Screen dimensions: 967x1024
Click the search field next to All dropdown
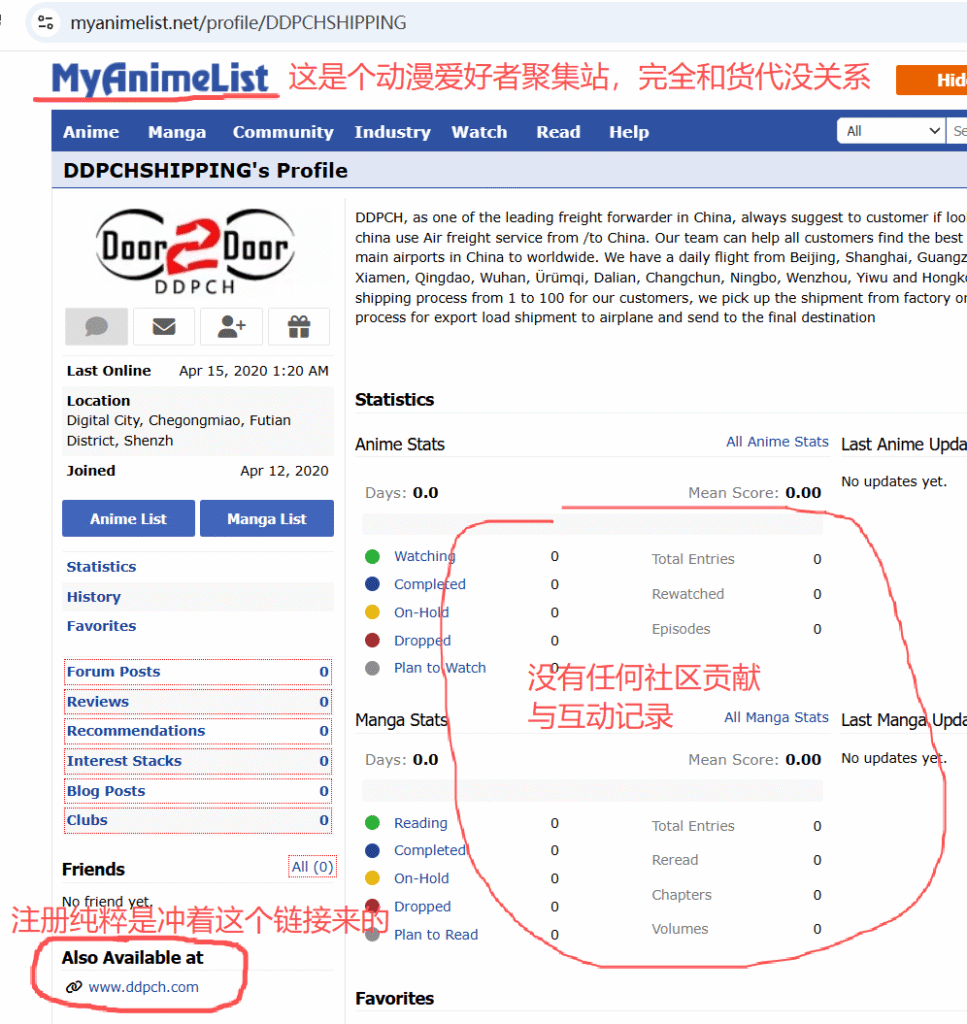click(x=957, y=131)
